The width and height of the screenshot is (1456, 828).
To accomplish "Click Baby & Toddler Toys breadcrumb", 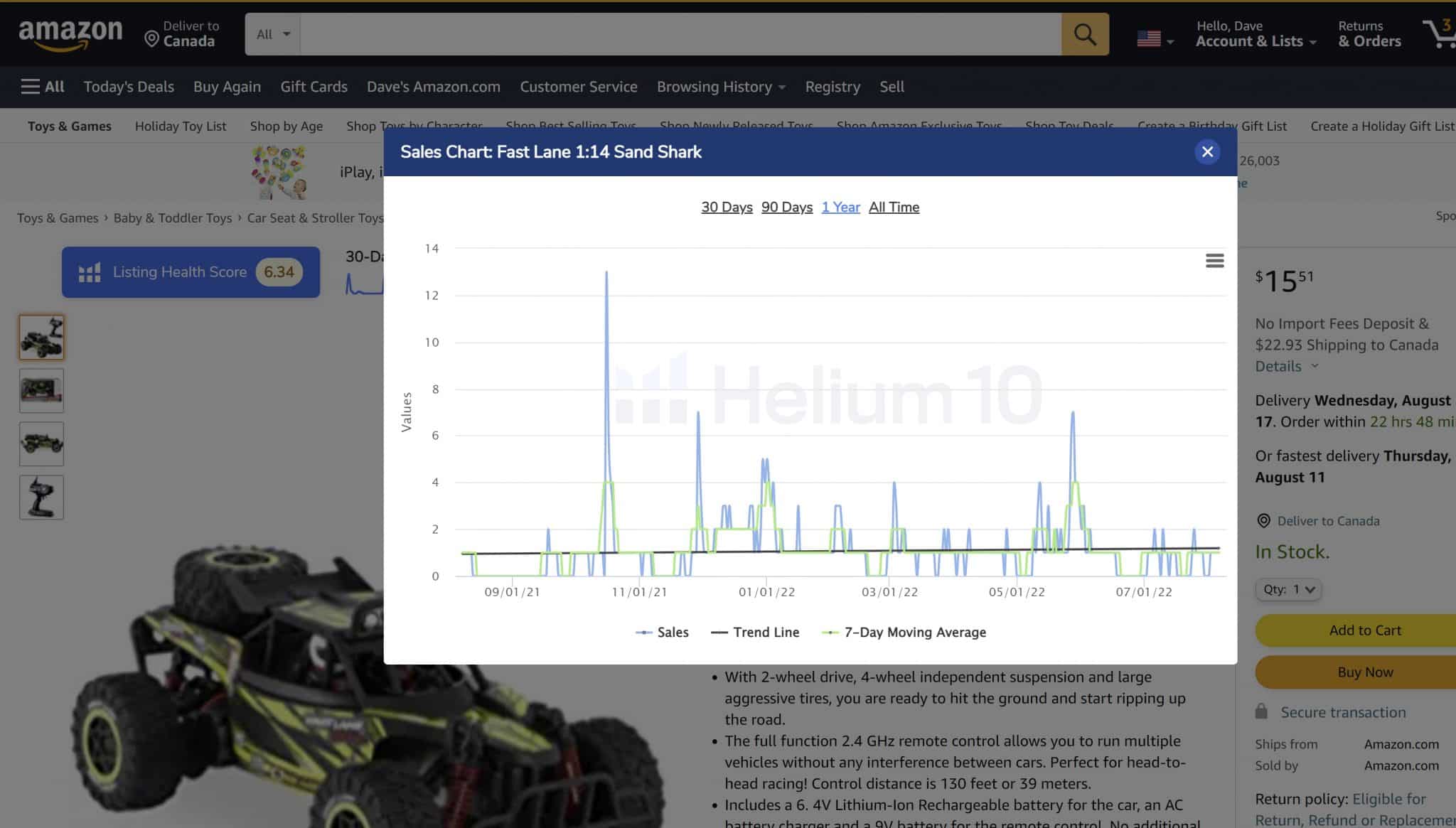I will coord(173,218).
